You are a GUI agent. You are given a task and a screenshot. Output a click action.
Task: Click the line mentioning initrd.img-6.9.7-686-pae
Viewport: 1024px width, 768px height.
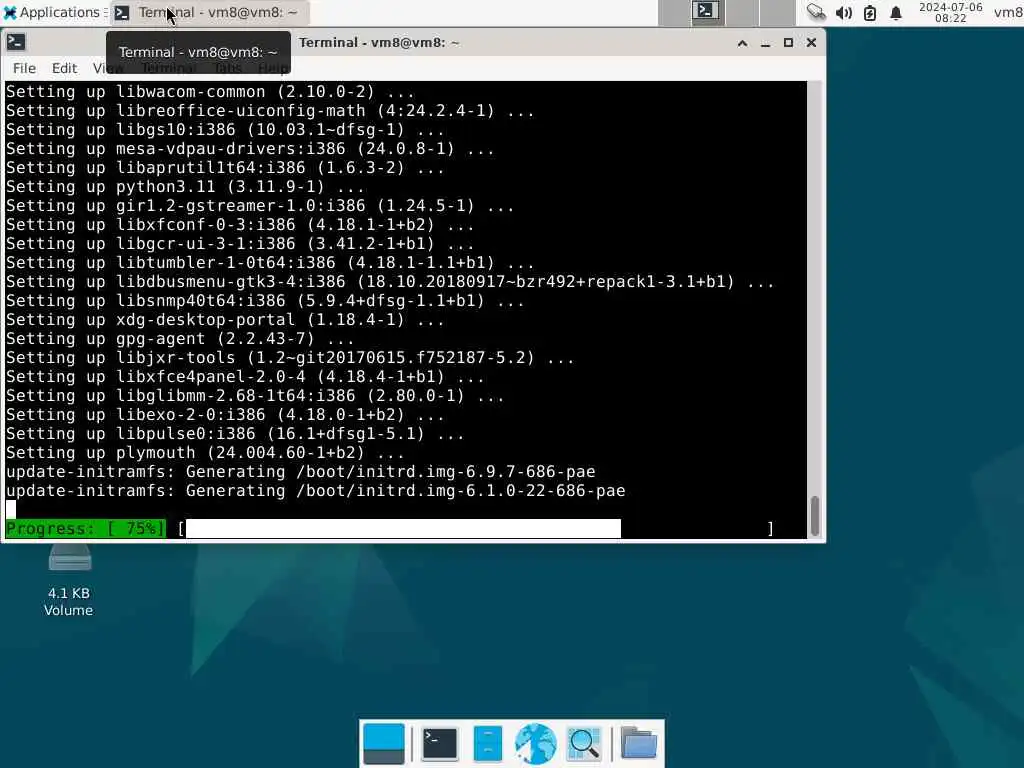pos(300,472)
